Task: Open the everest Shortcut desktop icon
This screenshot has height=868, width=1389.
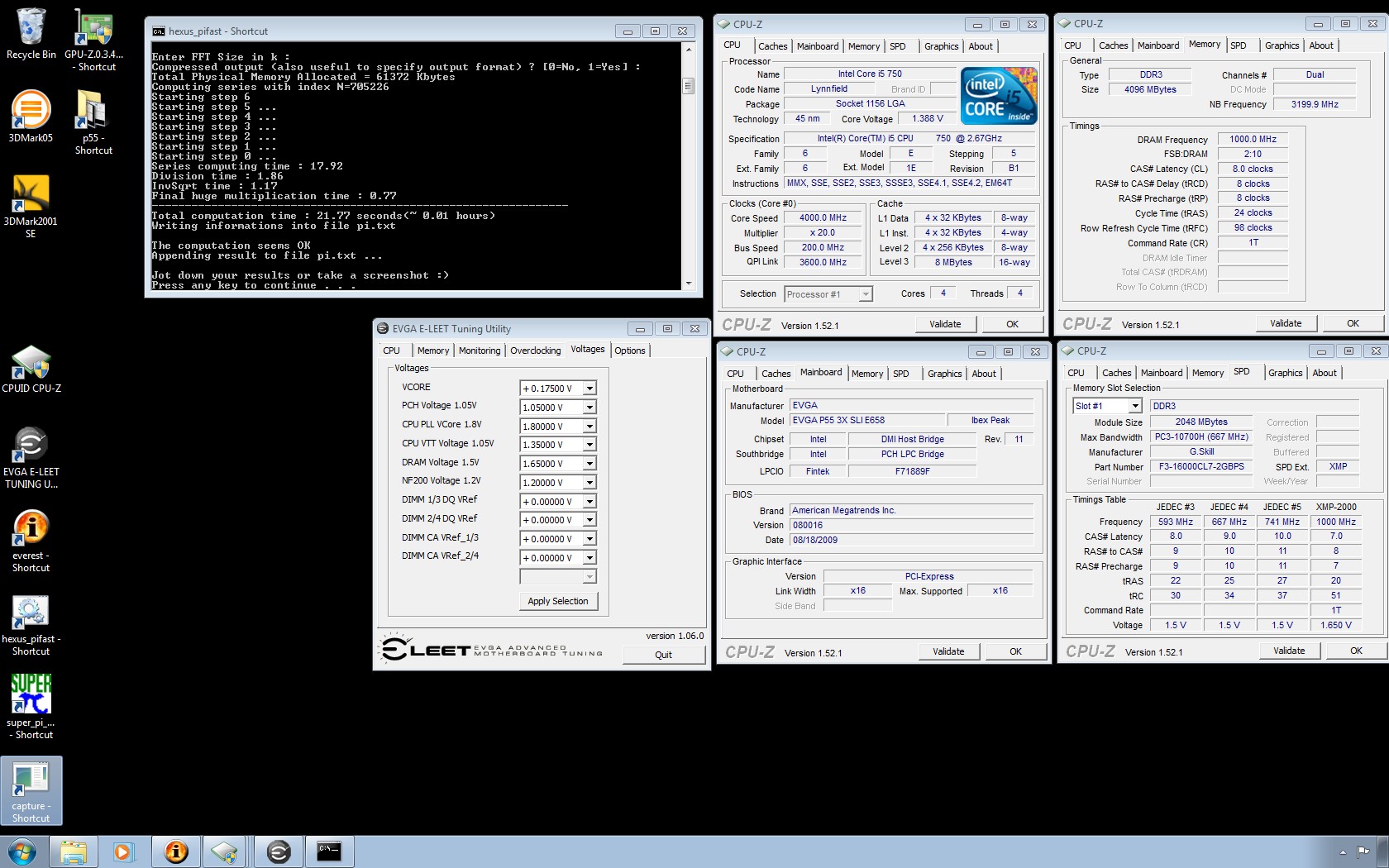Action: [x=31, y=541]
